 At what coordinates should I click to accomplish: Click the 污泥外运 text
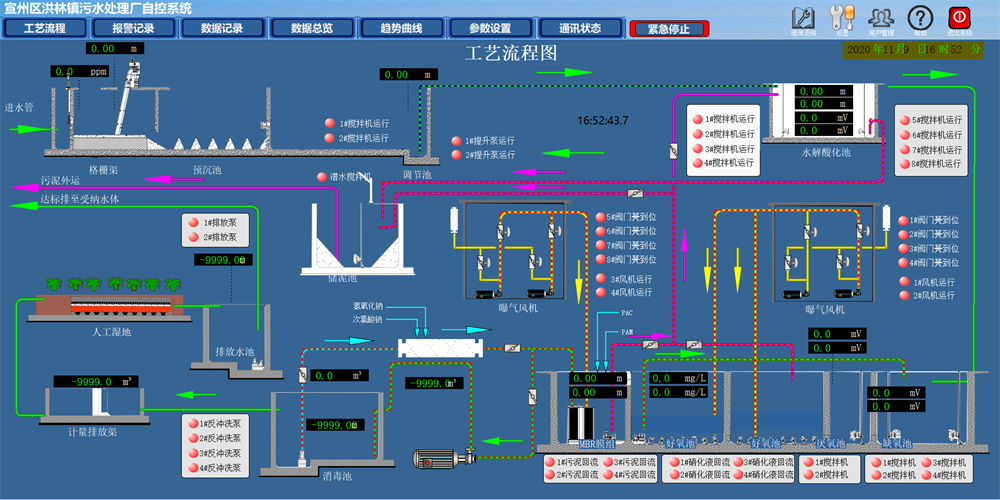click(x=61, y=180)
